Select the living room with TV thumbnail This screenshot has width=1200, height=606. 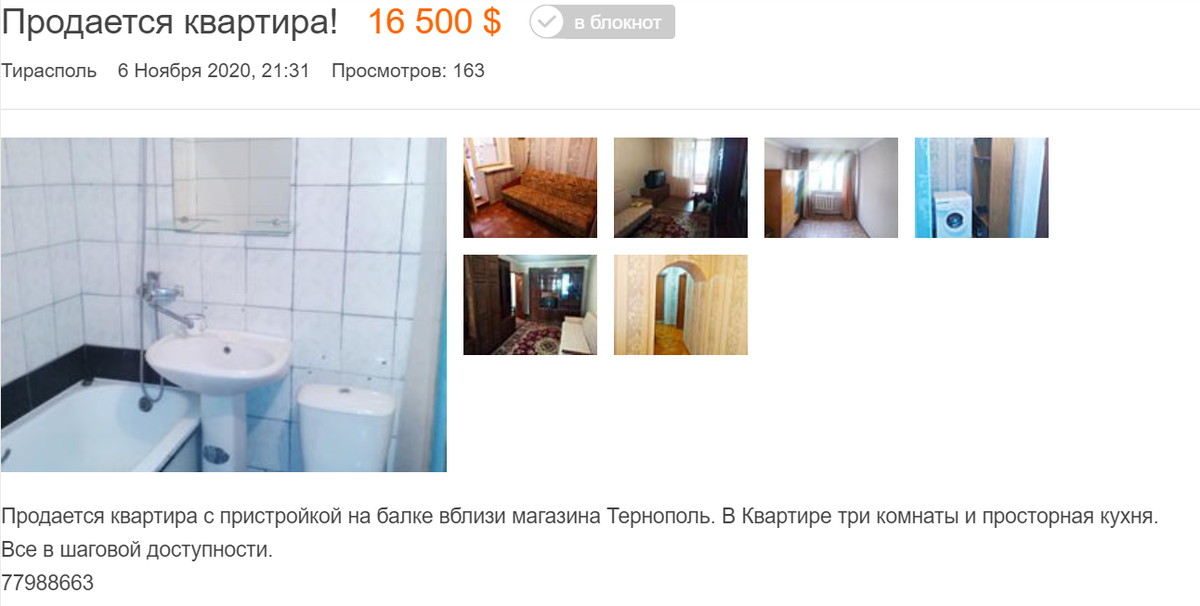tap(681, 188)
